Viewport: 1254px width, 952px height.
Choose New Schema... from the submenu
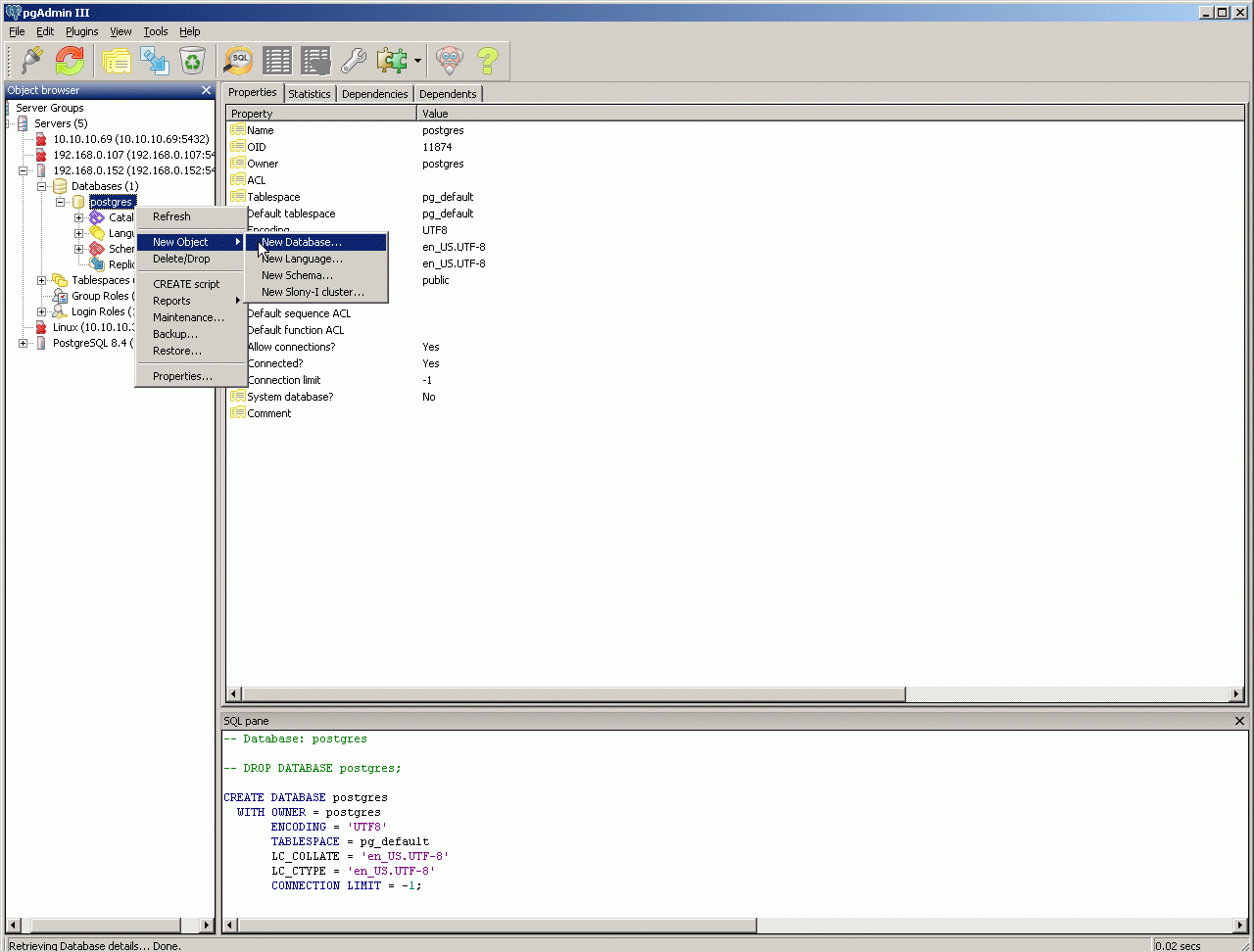[x=316, y=275]
